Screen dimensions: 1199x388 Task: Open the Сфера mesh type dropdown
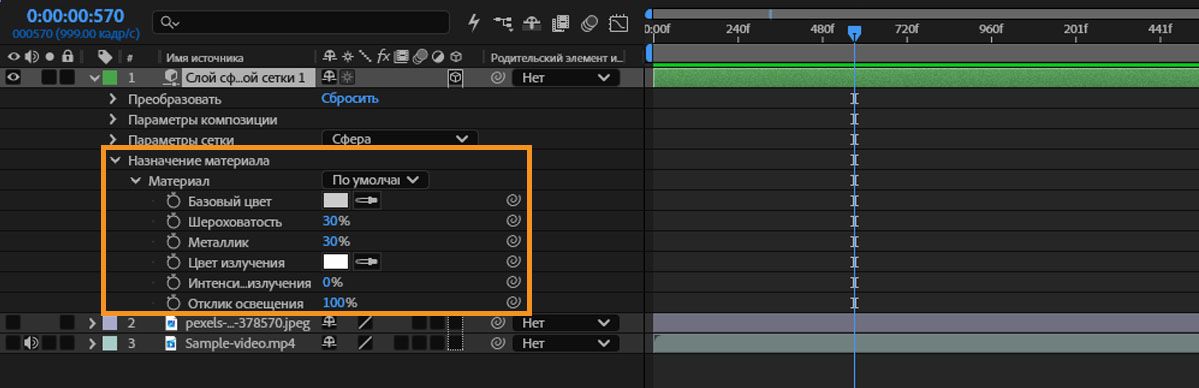click(399, 139)
